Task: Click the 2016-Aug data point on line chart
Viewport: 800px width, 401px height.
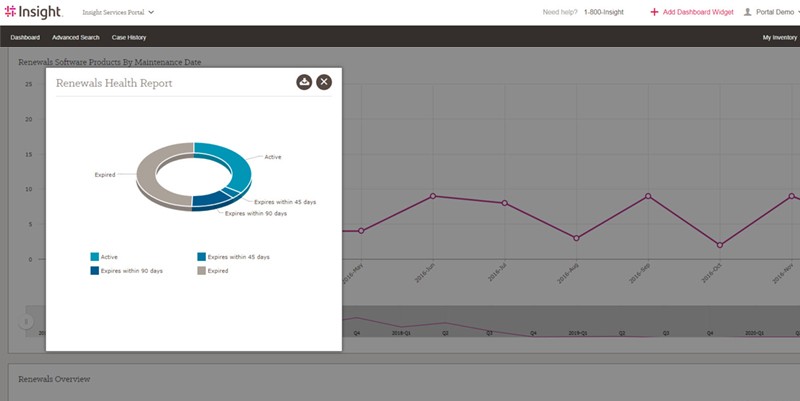Action: 576,238
